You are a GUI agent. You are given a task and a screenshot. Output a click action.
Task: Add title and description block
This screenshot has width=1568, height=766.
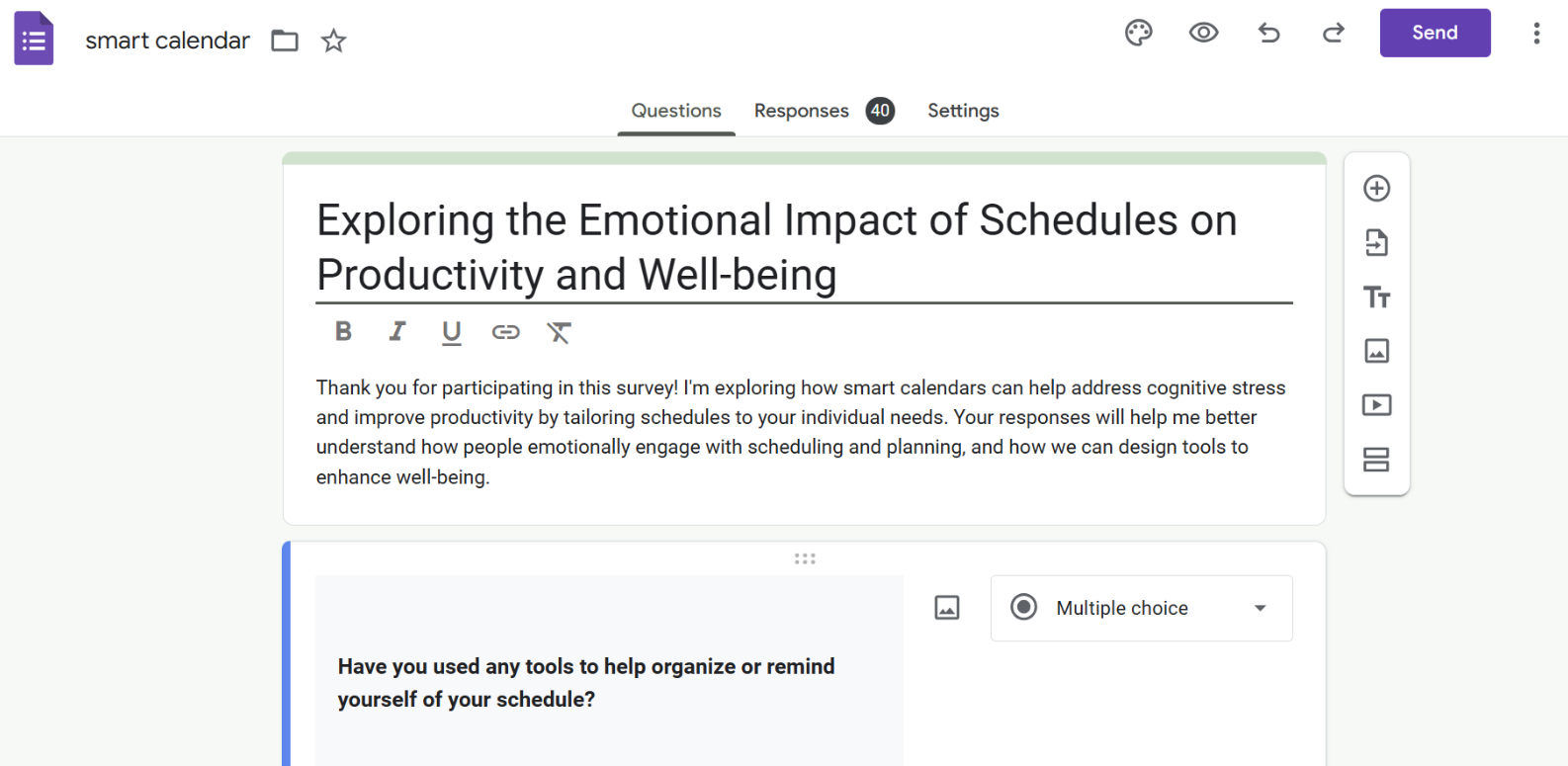[1376, 297]
